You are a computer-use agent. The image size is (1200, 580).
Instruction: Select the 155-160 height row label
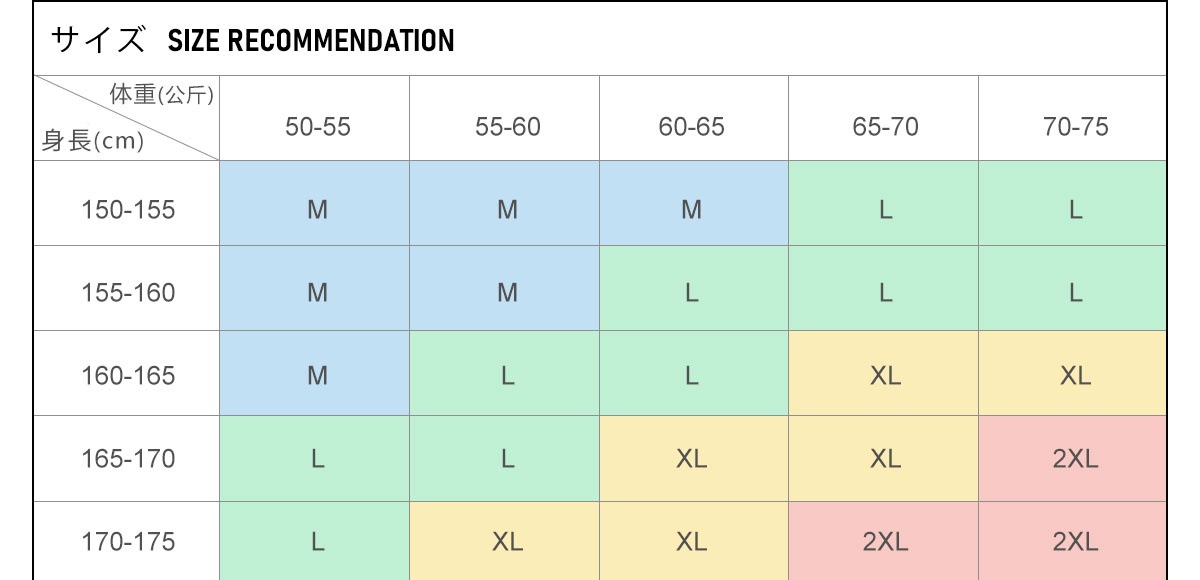point(128,293)
